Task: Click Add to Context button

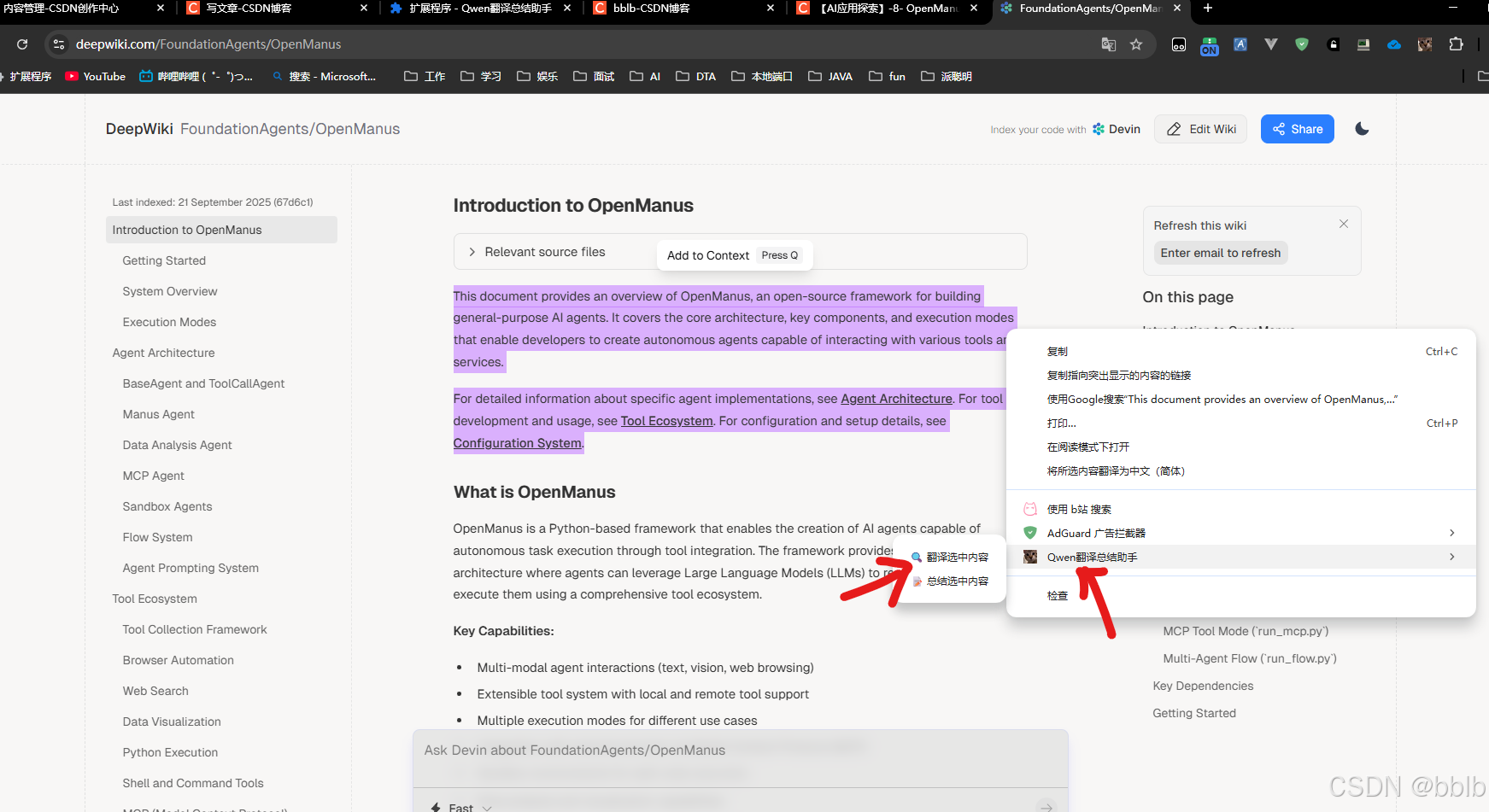Action: click(735, 255)
